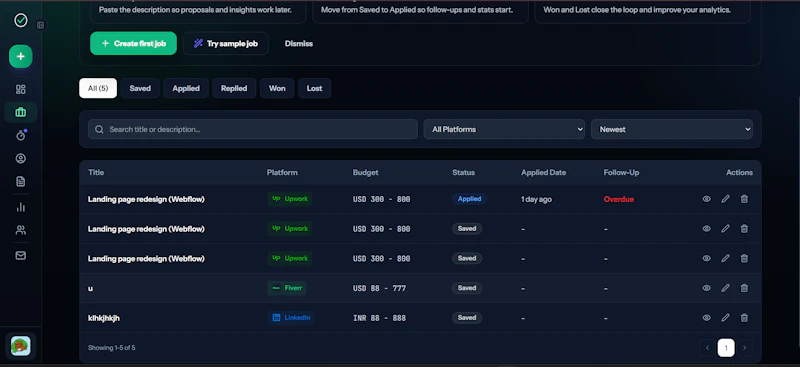This screenshot has width=800, height=367.
Task: Open the document page icon in sidebar
Action: [x=20, y=181]
